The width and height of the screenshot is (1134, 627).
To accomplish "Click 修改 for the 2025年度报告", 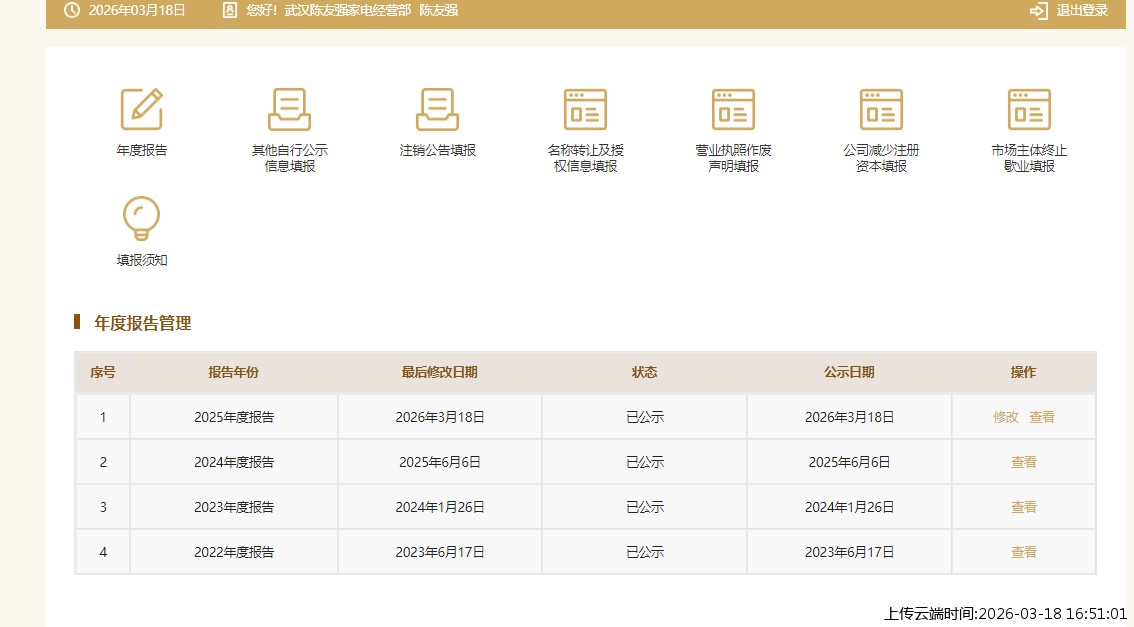I will (x=1005, y=417).
